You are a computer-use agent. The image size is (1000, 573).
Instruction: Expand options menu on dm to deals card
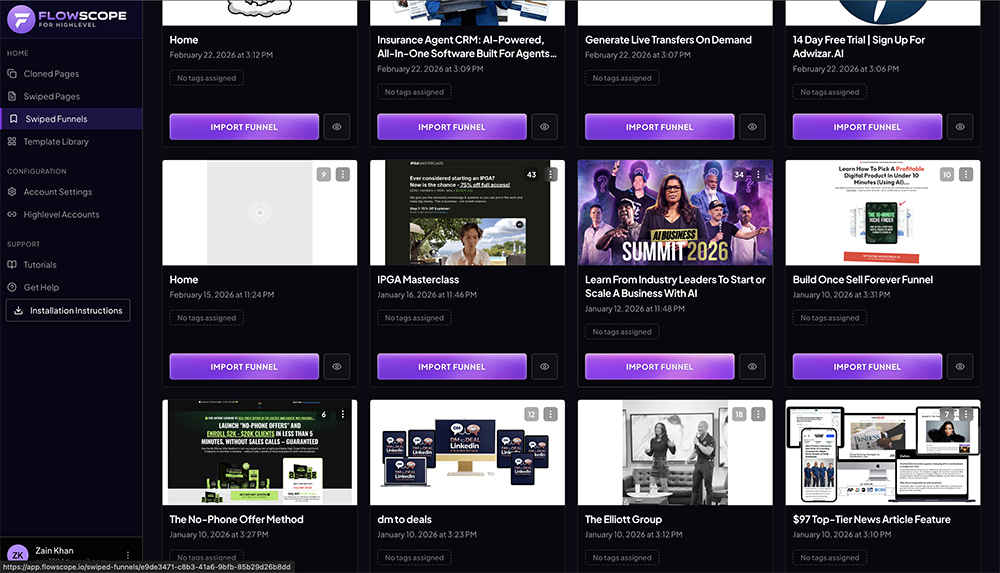click(x=551, y=414)
